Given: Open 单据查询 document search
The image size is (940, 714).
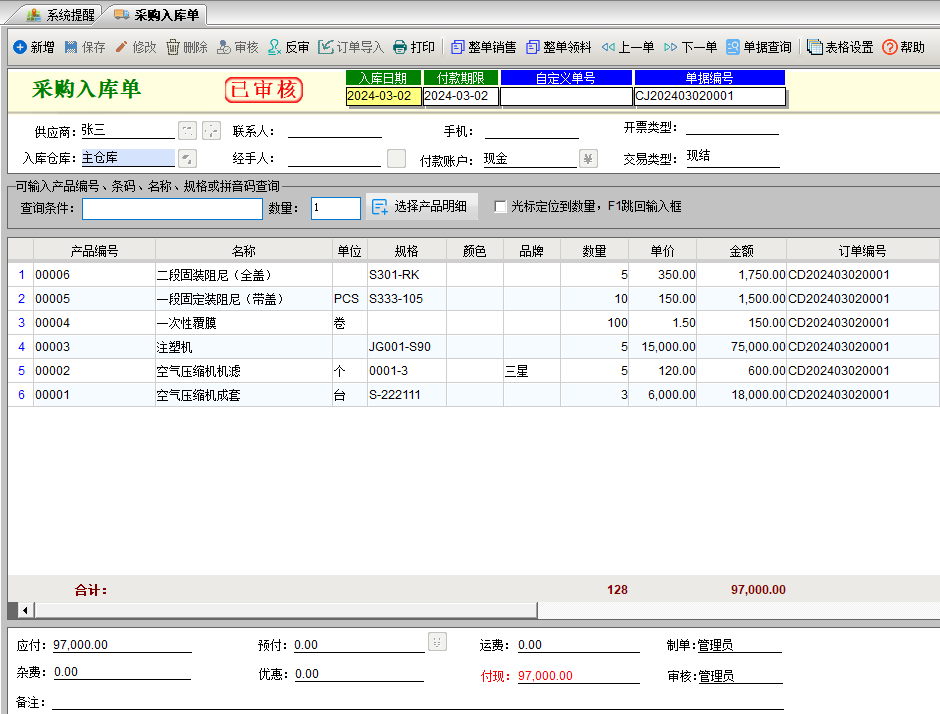Looking at the screenshot, I should (758, 47).
